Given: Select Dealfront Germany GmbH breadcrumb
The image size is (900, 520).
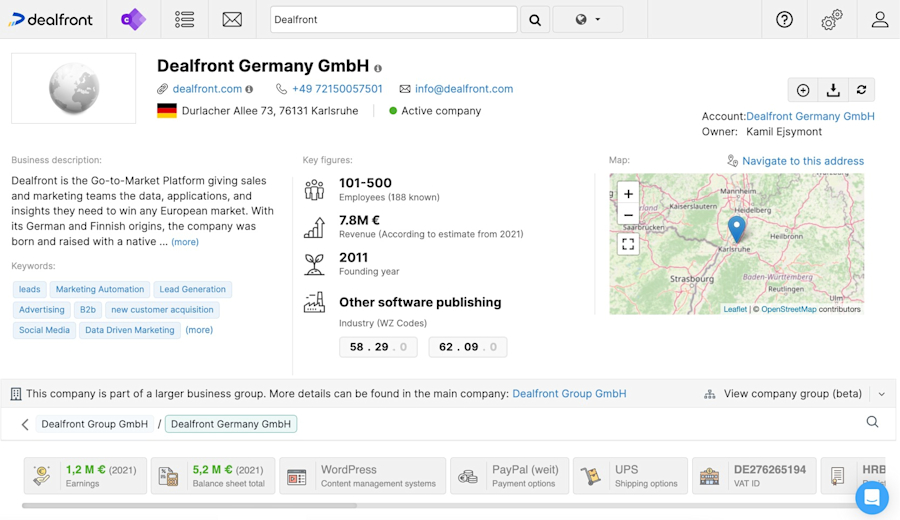Looking at the screenshot, I should [x=231, y=424].
